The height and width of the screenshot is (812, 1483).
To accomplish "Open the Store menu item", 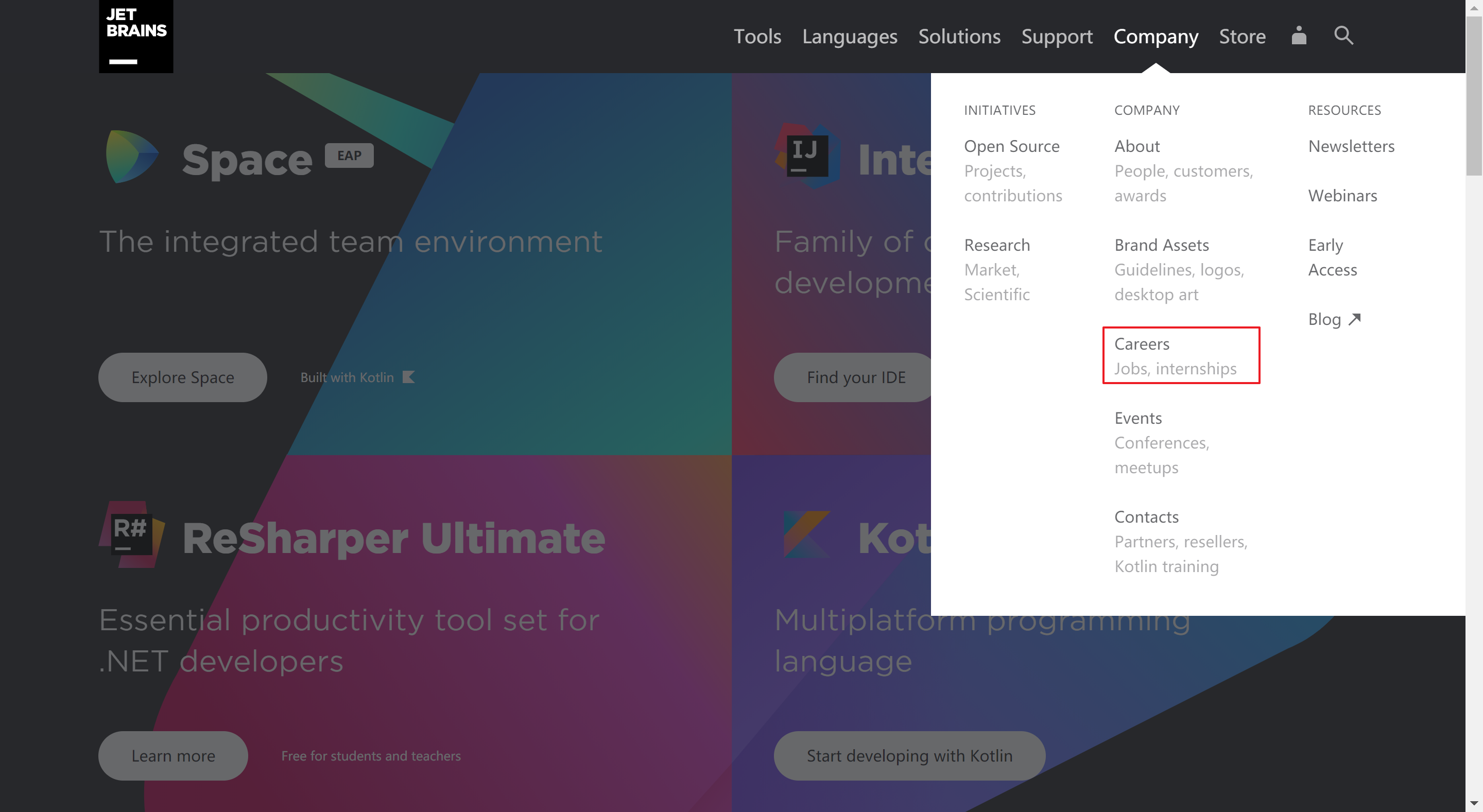I will click(x=1242, y=36).
